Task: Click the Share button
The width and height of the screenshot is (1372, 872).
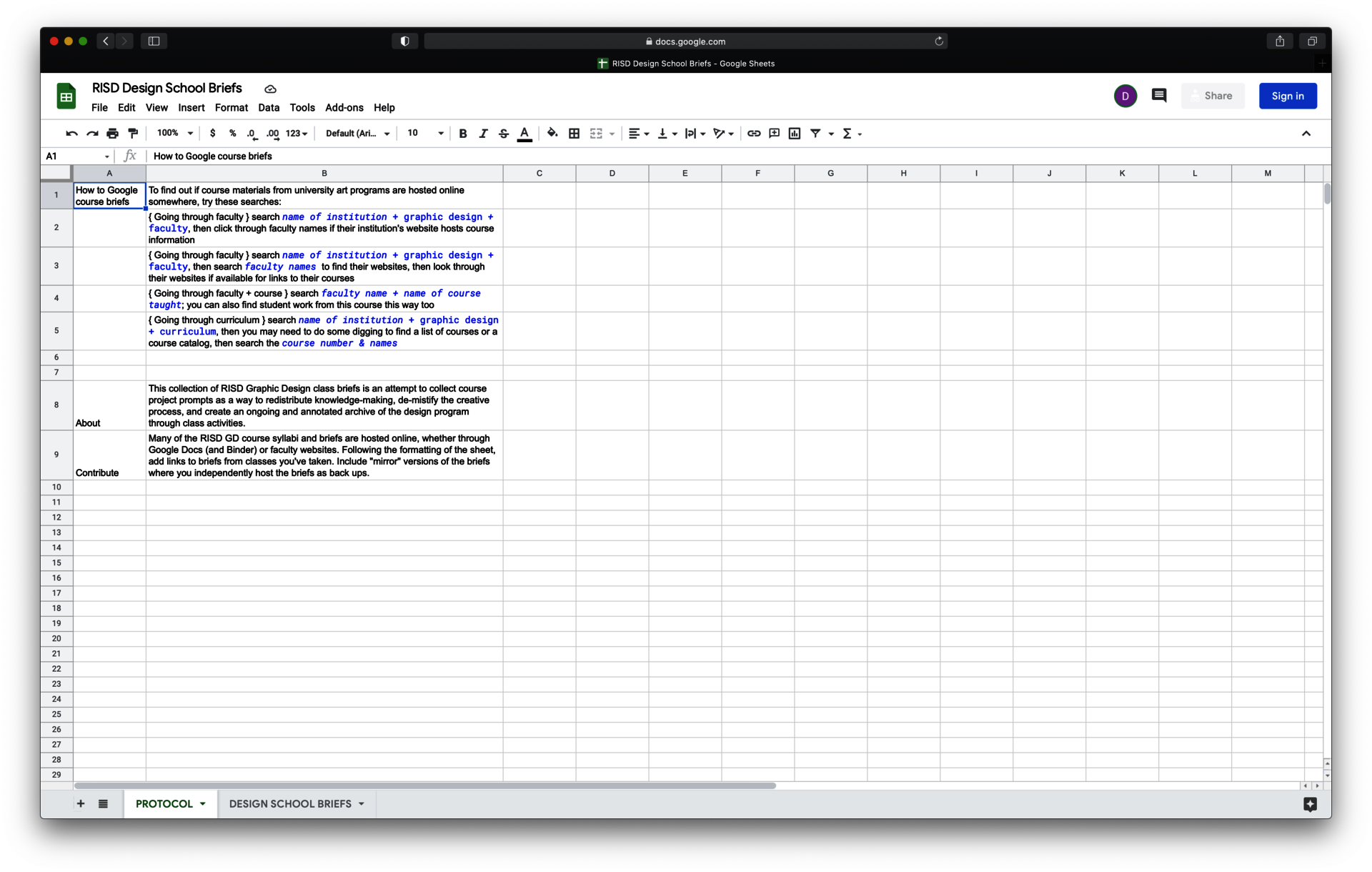Action: [x=1212, y=96]
